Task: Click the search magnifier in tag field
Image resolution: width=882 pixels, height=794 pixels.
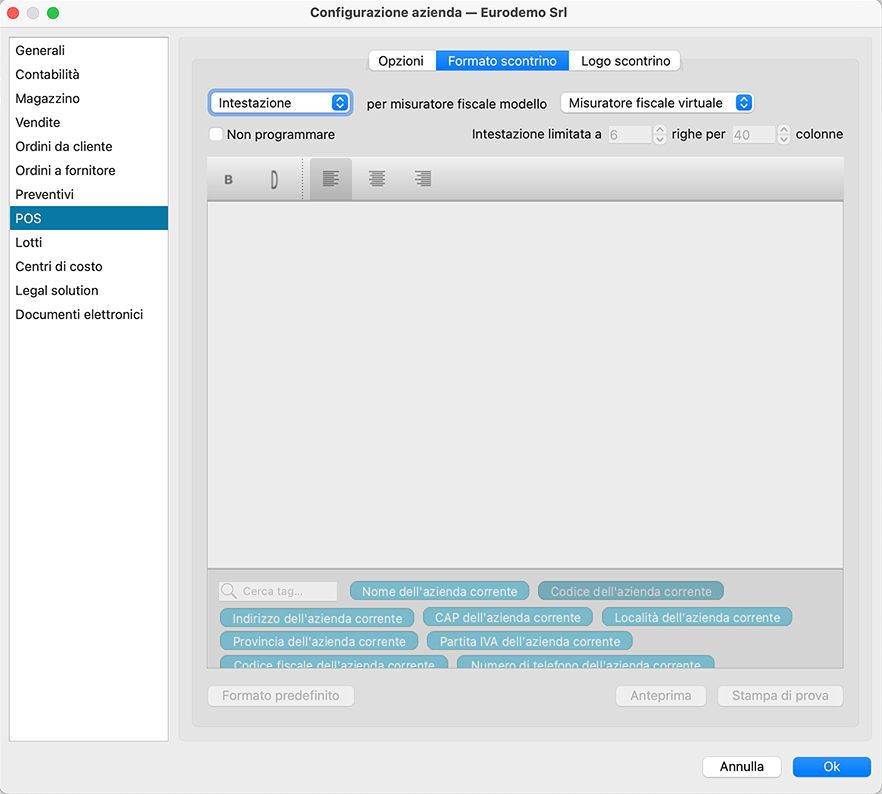Action: (x=229, y=591)
